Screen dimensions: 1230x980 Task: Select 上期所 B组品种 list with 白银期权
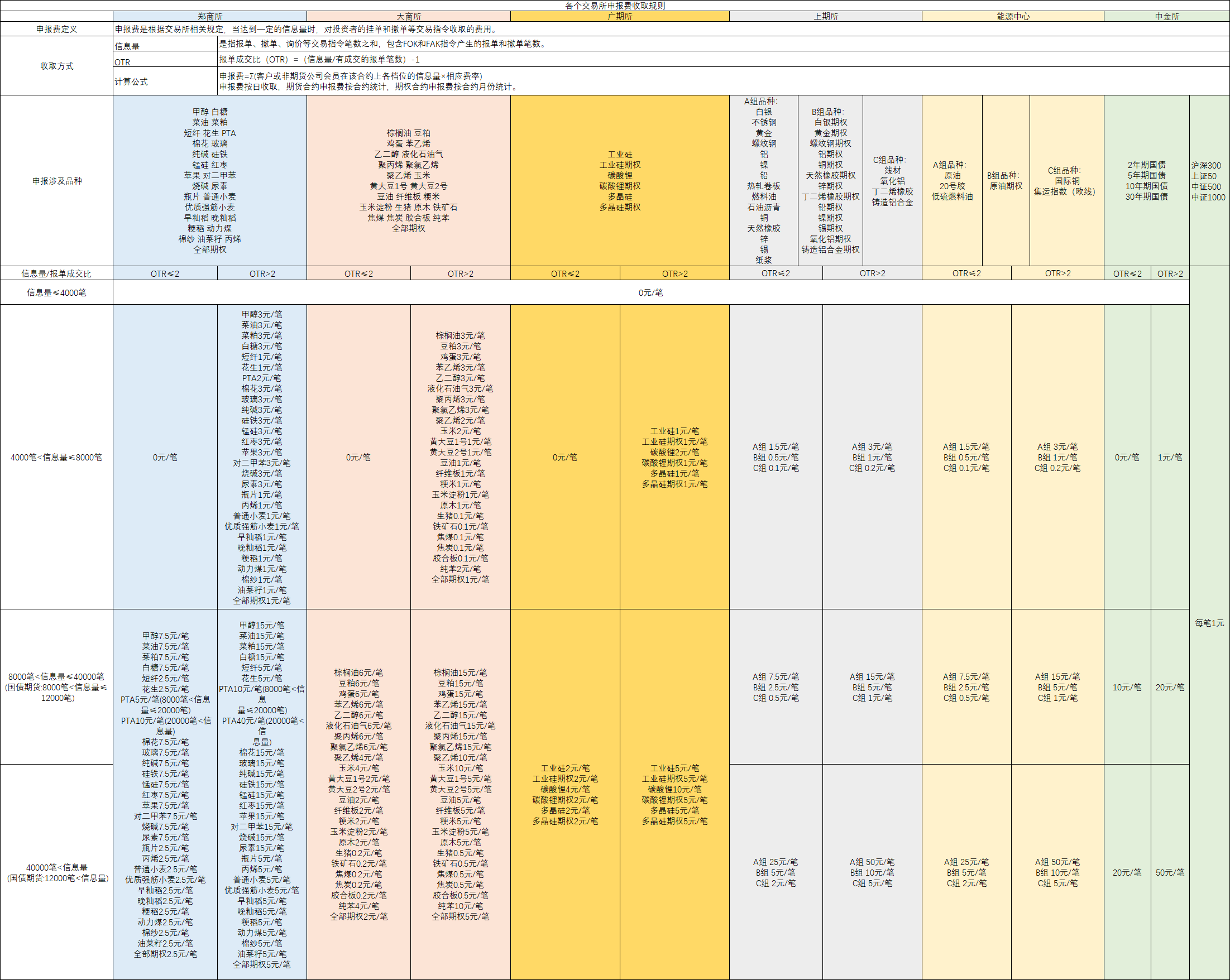(830, 181)
